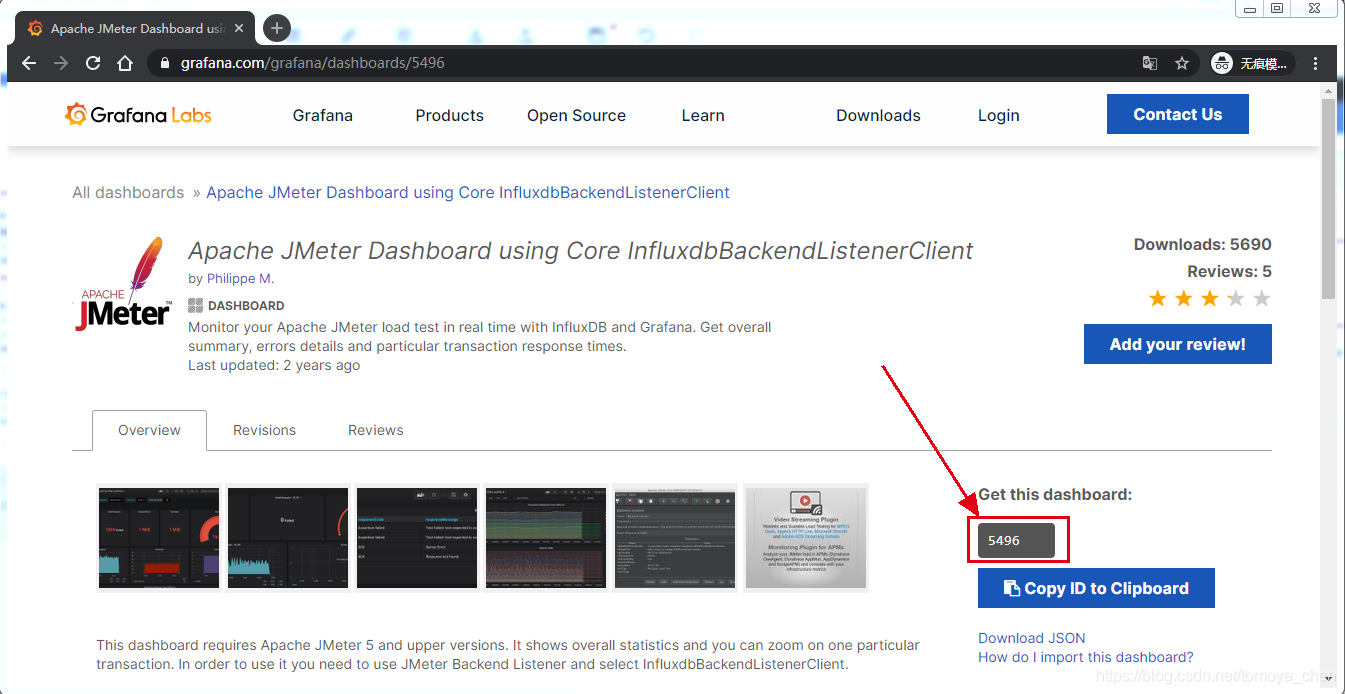Image resolution: width=1345 pixels, height=694 pixels.
Task: Click Copy ID to Clipboard button
Action: tap(1096, 588)
